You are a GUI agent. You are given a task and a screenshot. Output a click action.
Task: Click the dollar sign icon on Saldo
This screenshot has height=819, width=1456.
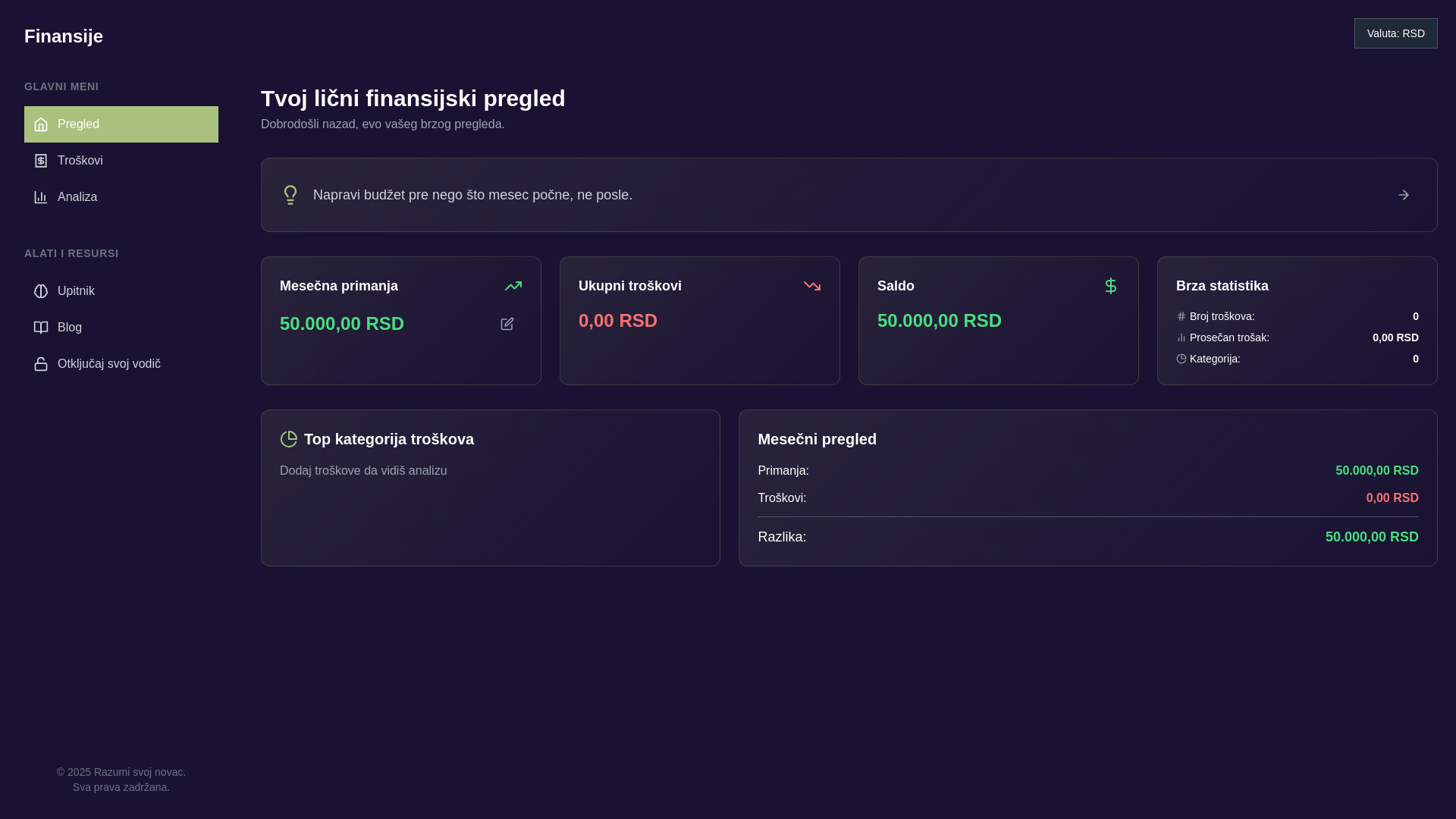(1111, 286)
